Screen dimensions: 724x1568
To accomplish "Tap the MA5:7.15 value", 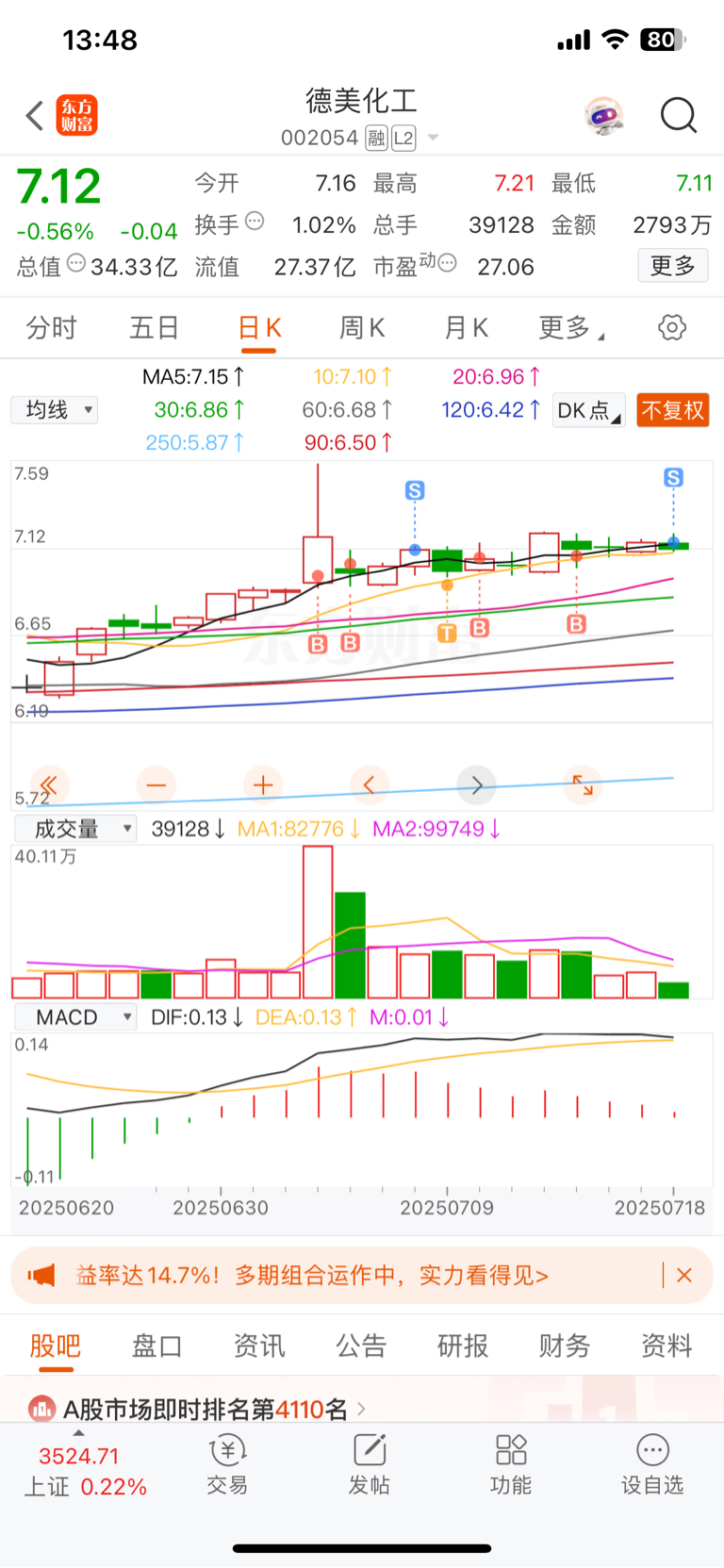I will (193, 377).
